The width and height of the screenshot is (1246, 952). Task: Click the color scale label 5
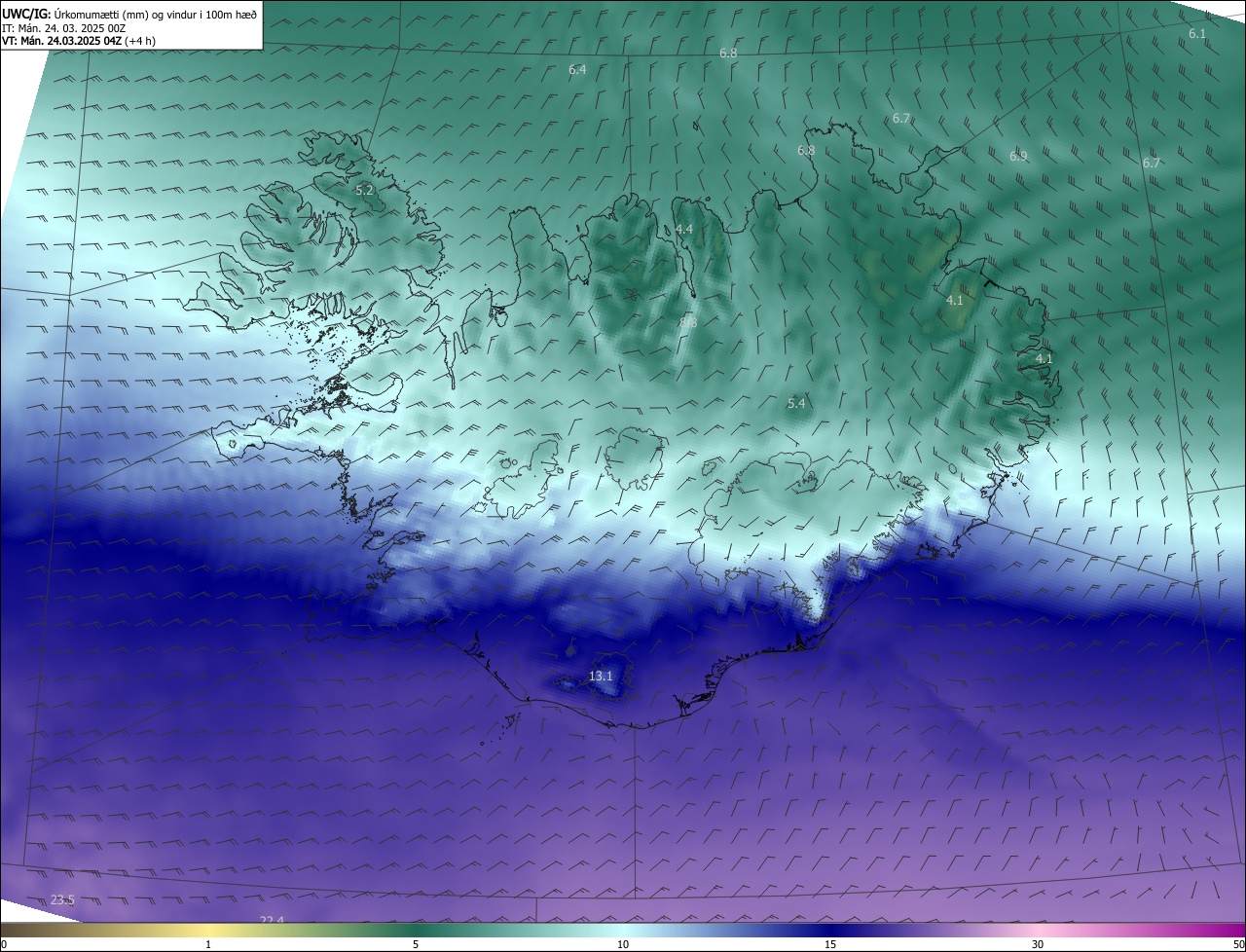point(416,944)
